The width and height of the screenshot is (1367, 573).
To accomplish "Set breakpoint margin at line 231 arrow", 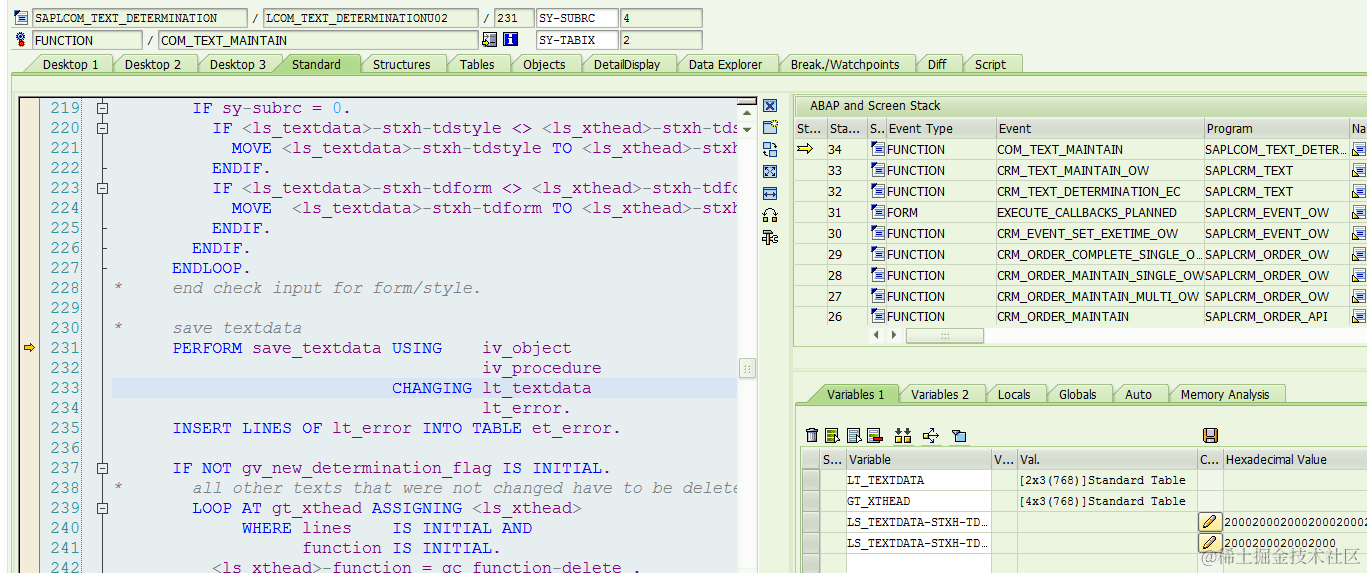I will 29,348.
